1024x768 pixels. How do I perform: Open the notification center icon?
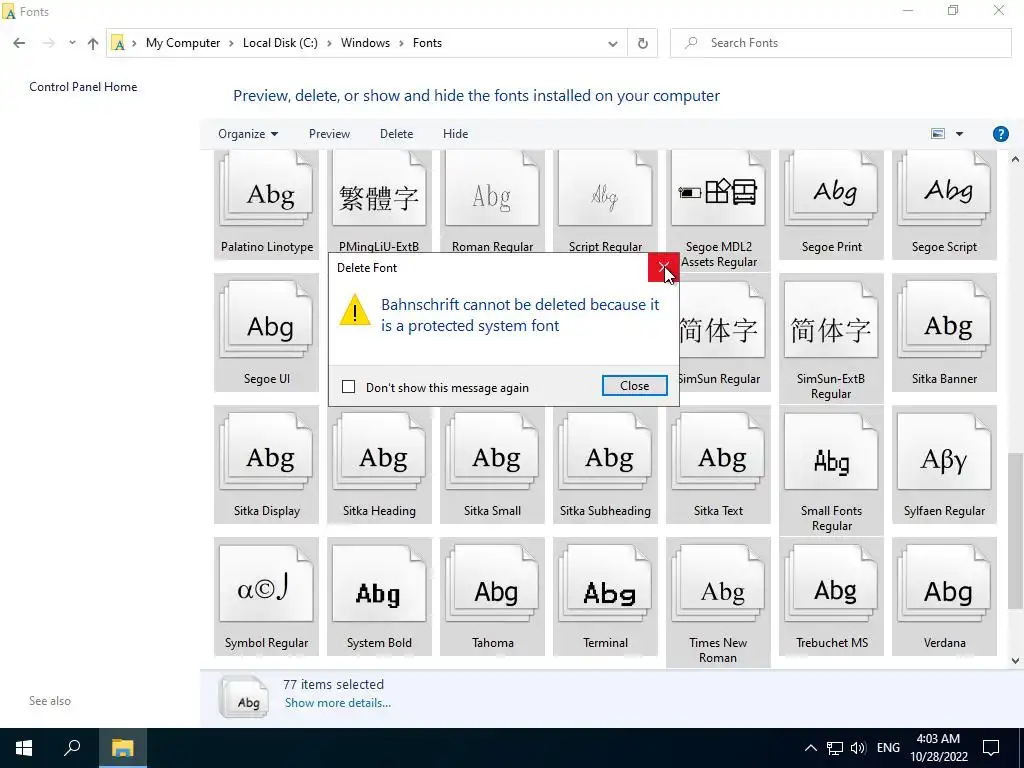click(991, 748)
